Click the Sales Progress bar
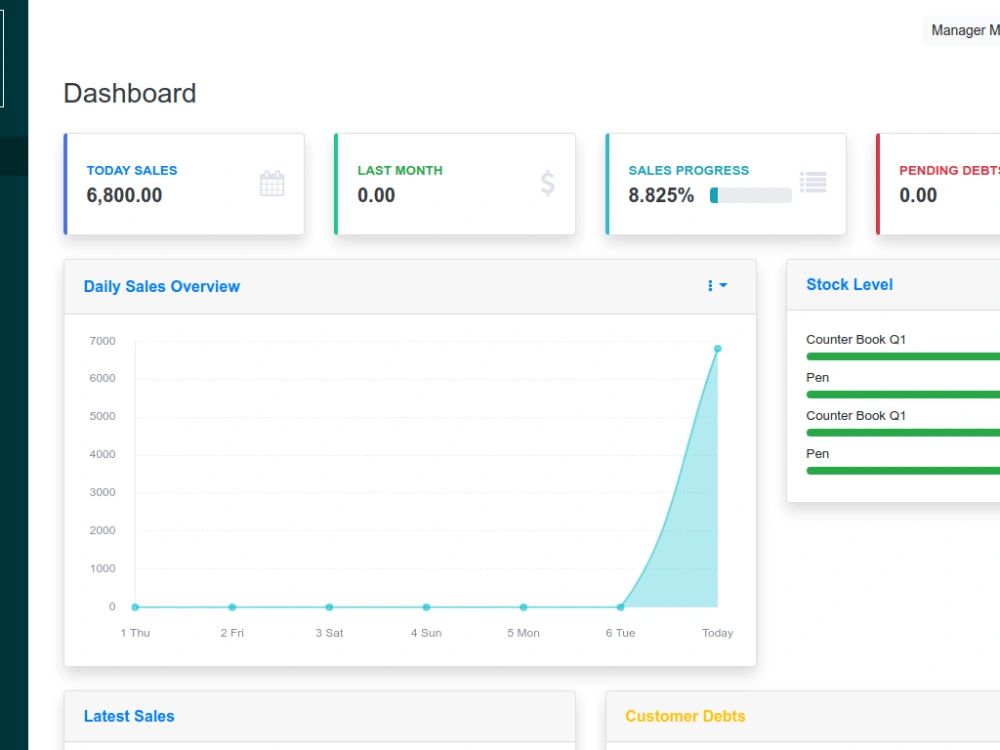This screenshot has width=1000, height=750. (x=751, y=195)
